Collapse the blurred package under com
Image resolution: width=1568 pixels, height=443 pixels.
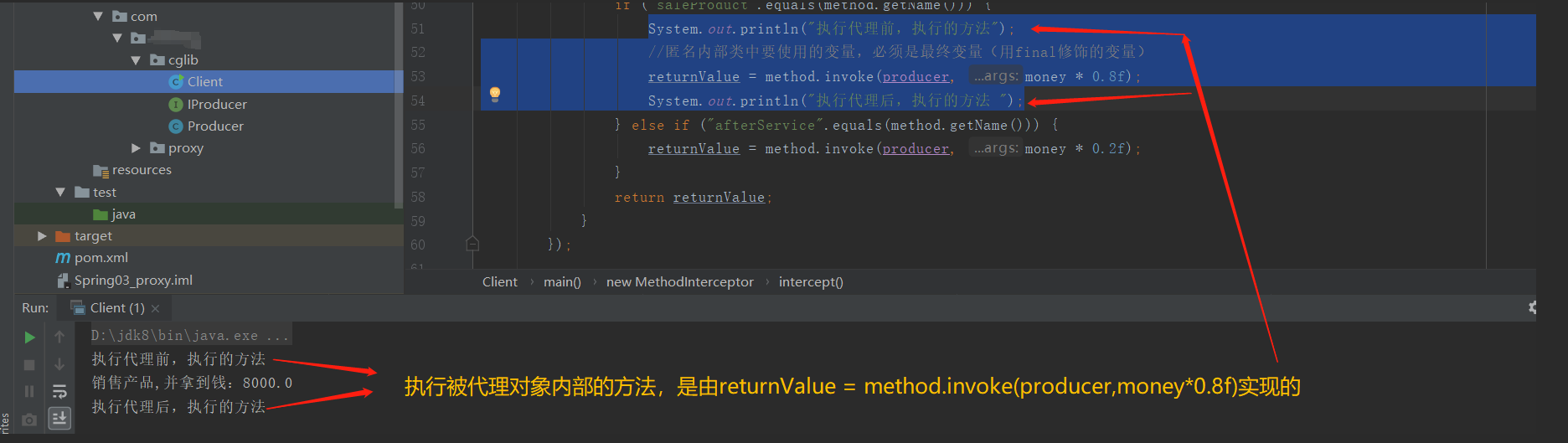(x=117, y=38)
